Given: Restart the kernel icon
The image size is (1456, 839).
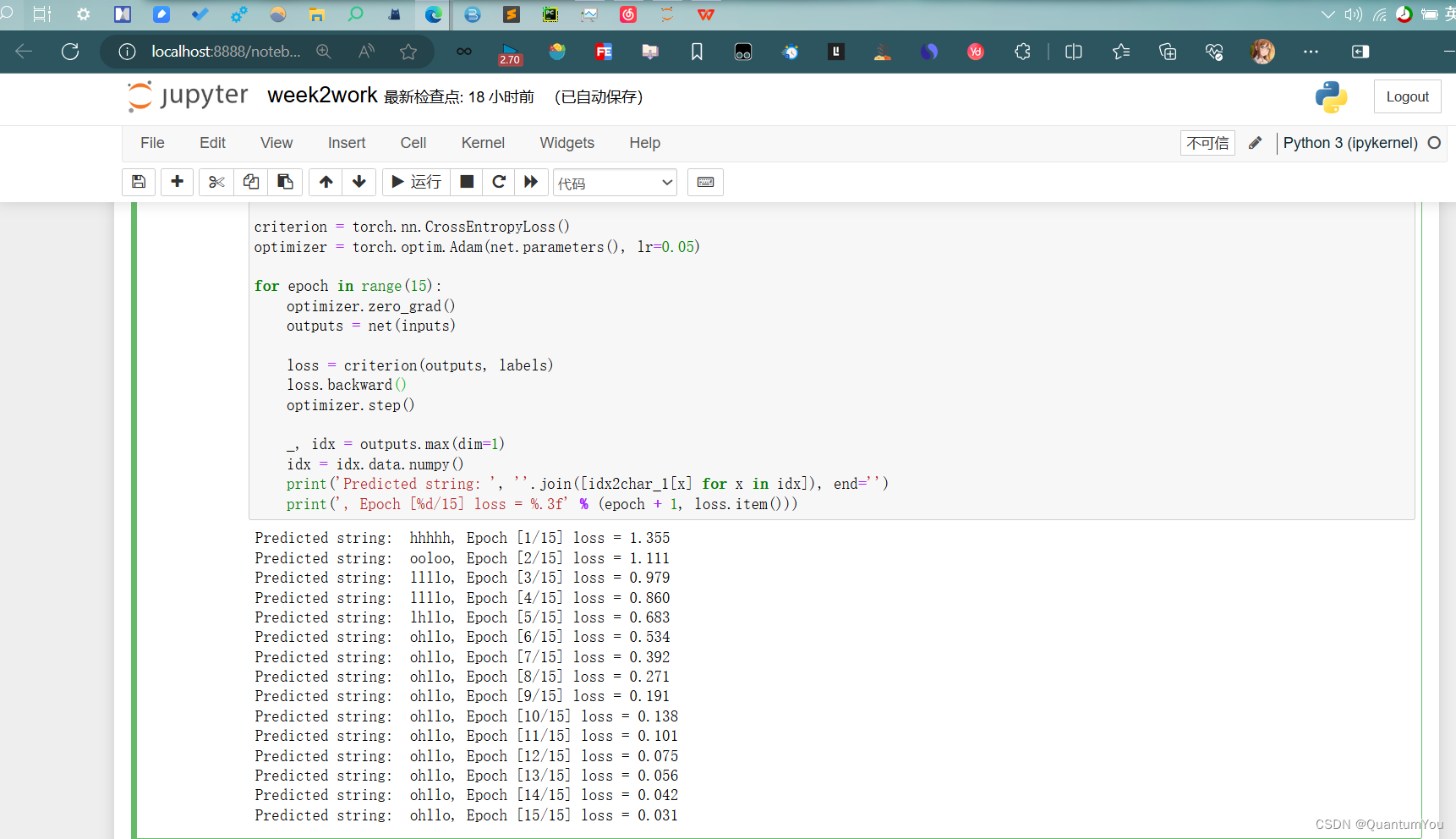Looking at the screenshot, I should pos(499,182).
